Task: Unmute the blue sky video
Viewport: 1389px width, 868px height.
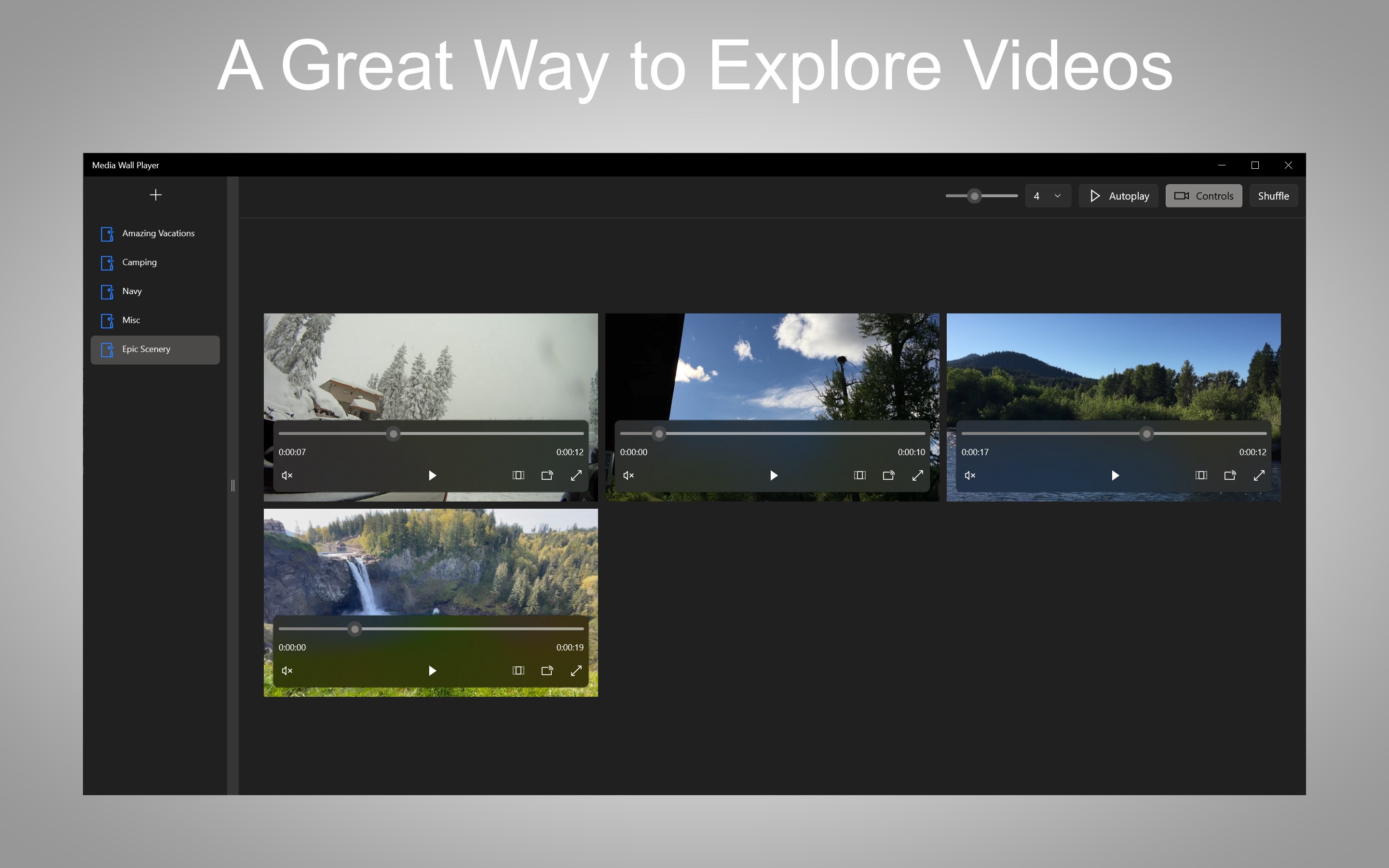Action: click(x=628, y=475)
